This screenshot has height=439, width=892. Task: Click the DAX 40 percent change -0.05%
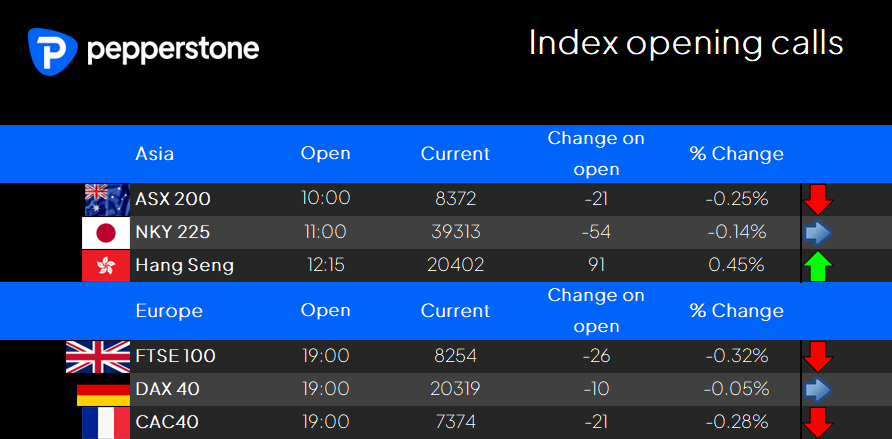[736, 390]
